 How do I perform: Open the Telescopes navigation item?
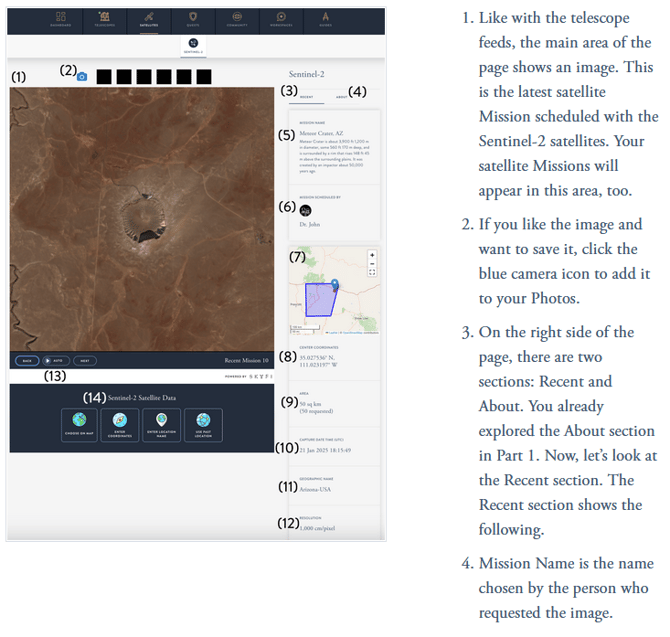tap(104, 20)
